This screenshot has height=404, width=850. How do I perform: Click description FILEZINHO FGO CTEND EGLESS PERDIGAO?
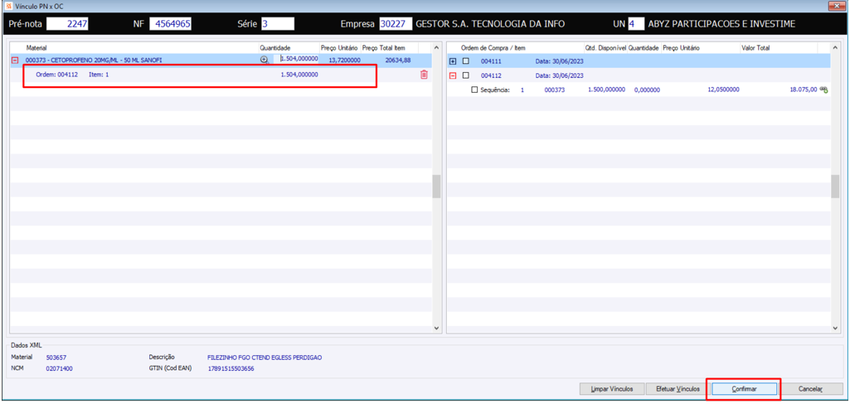(265, 358)
